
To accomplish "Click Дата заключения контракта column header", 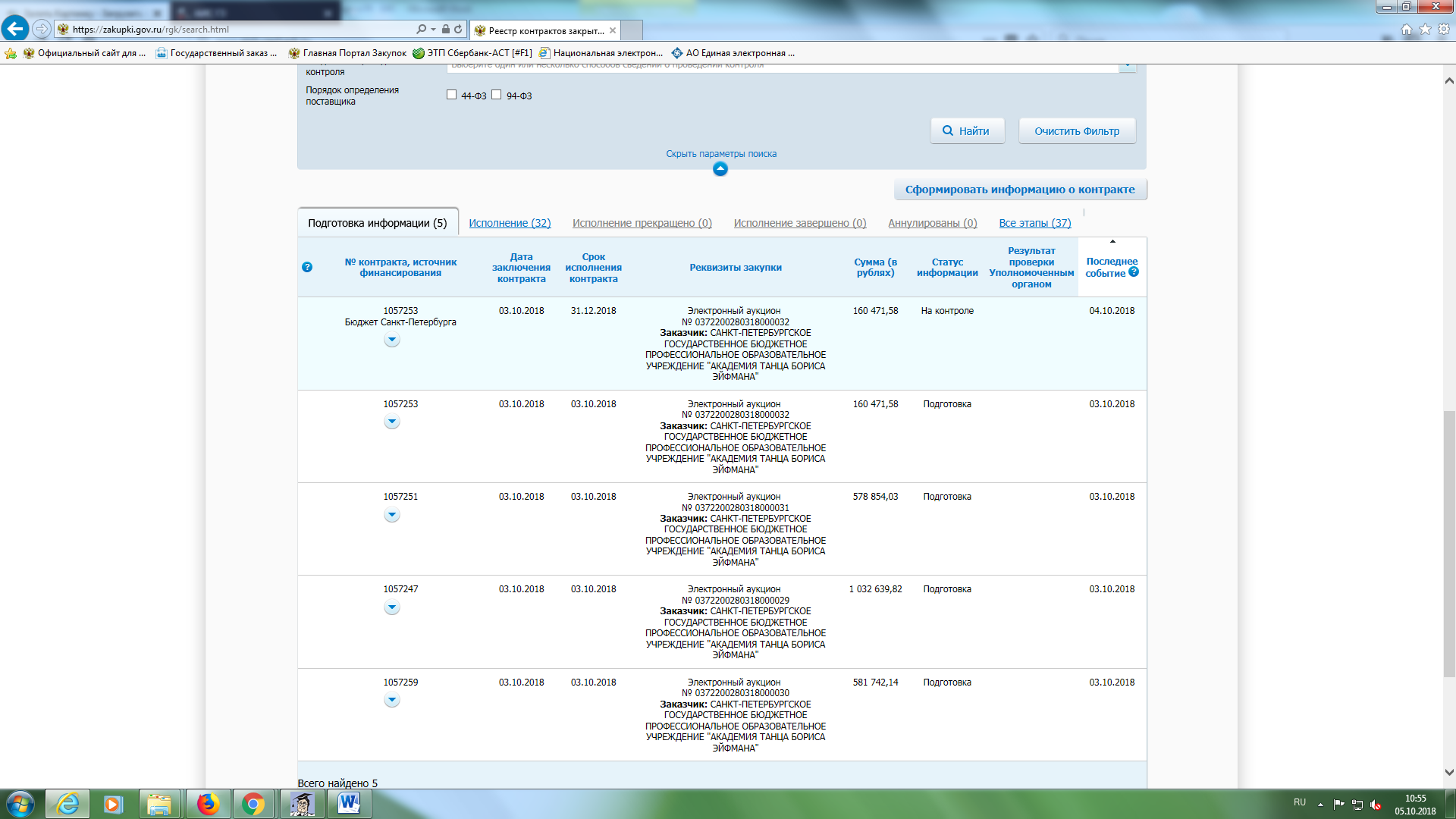I will point(521,268).
